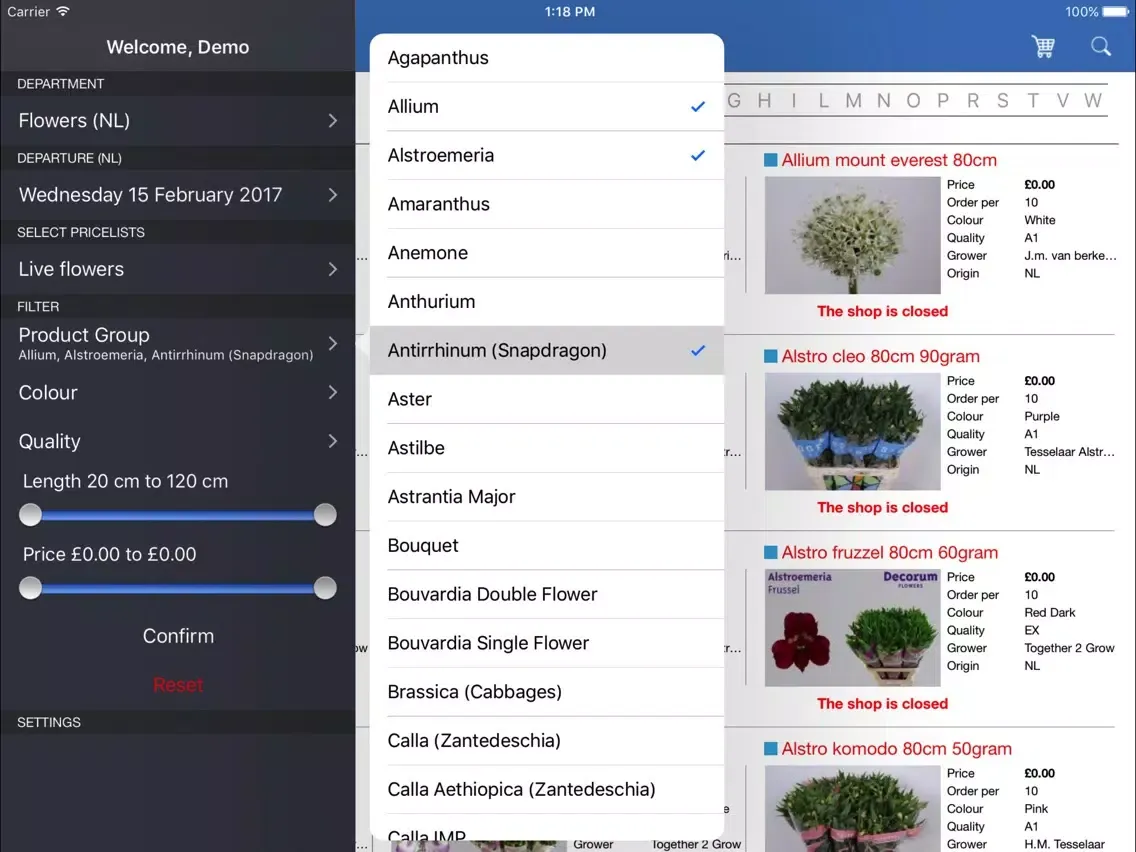The height and width of the screenshot is (852, 1136).
Task: Click the Length maximum slider handle
Action: pyautogui.click(x=325, y=515)
